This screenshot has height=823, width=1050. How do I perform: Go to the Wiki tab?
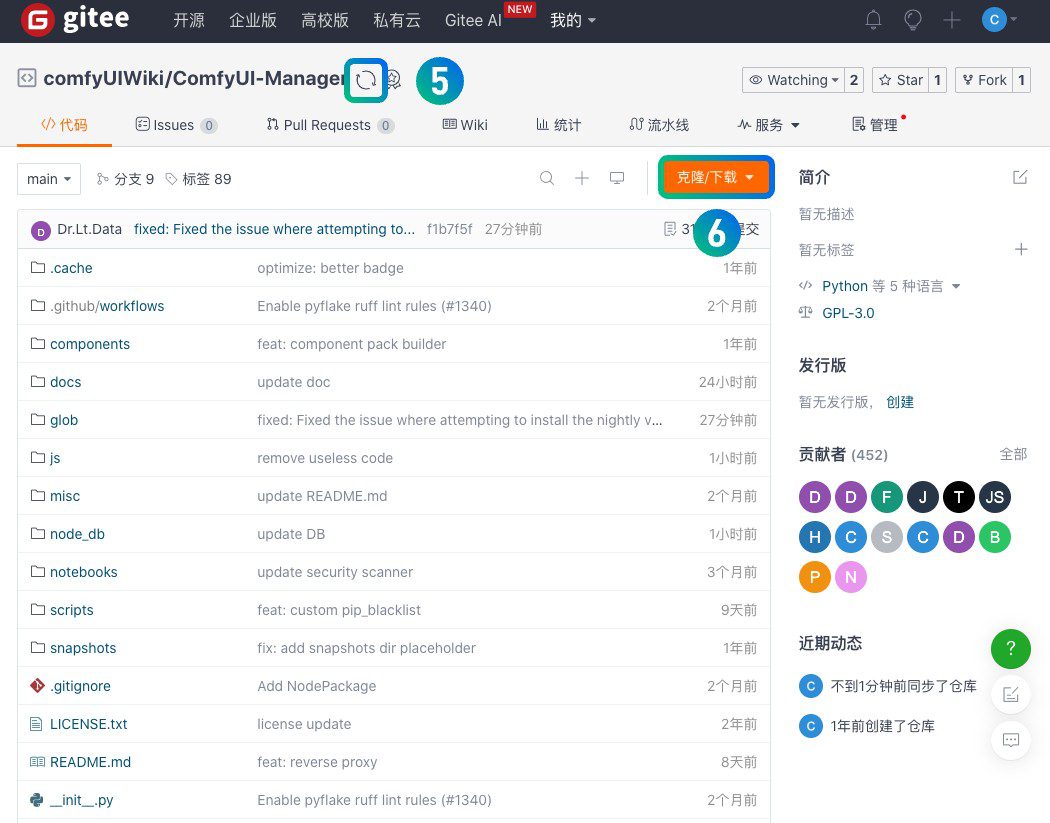click(465, 125)
